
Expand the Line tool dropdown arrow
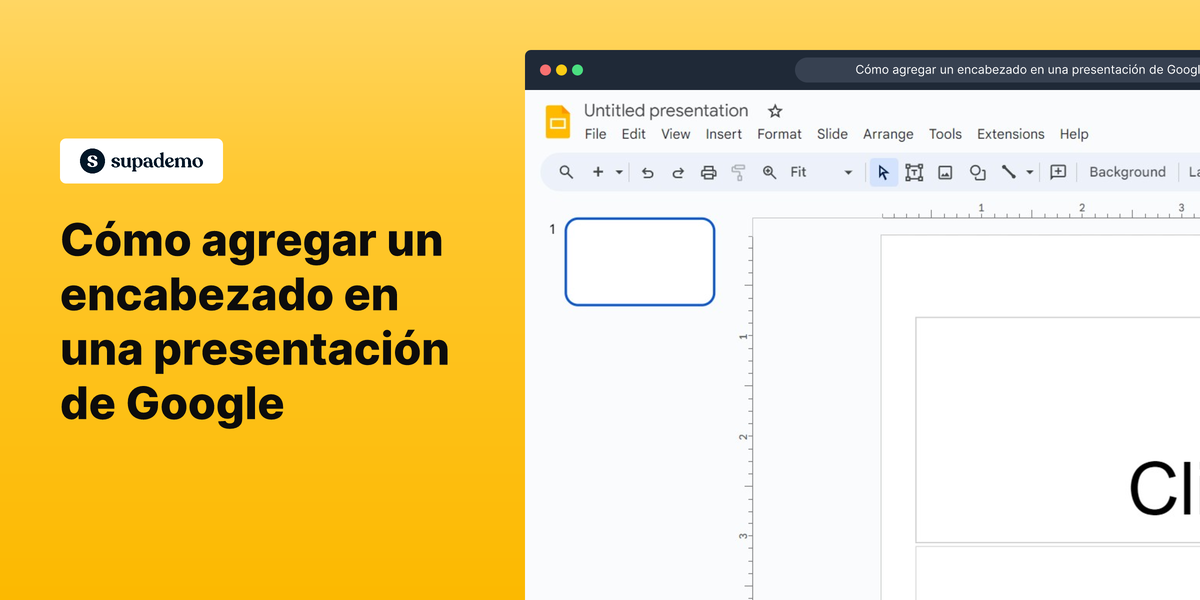click(x=1029, y=172)
